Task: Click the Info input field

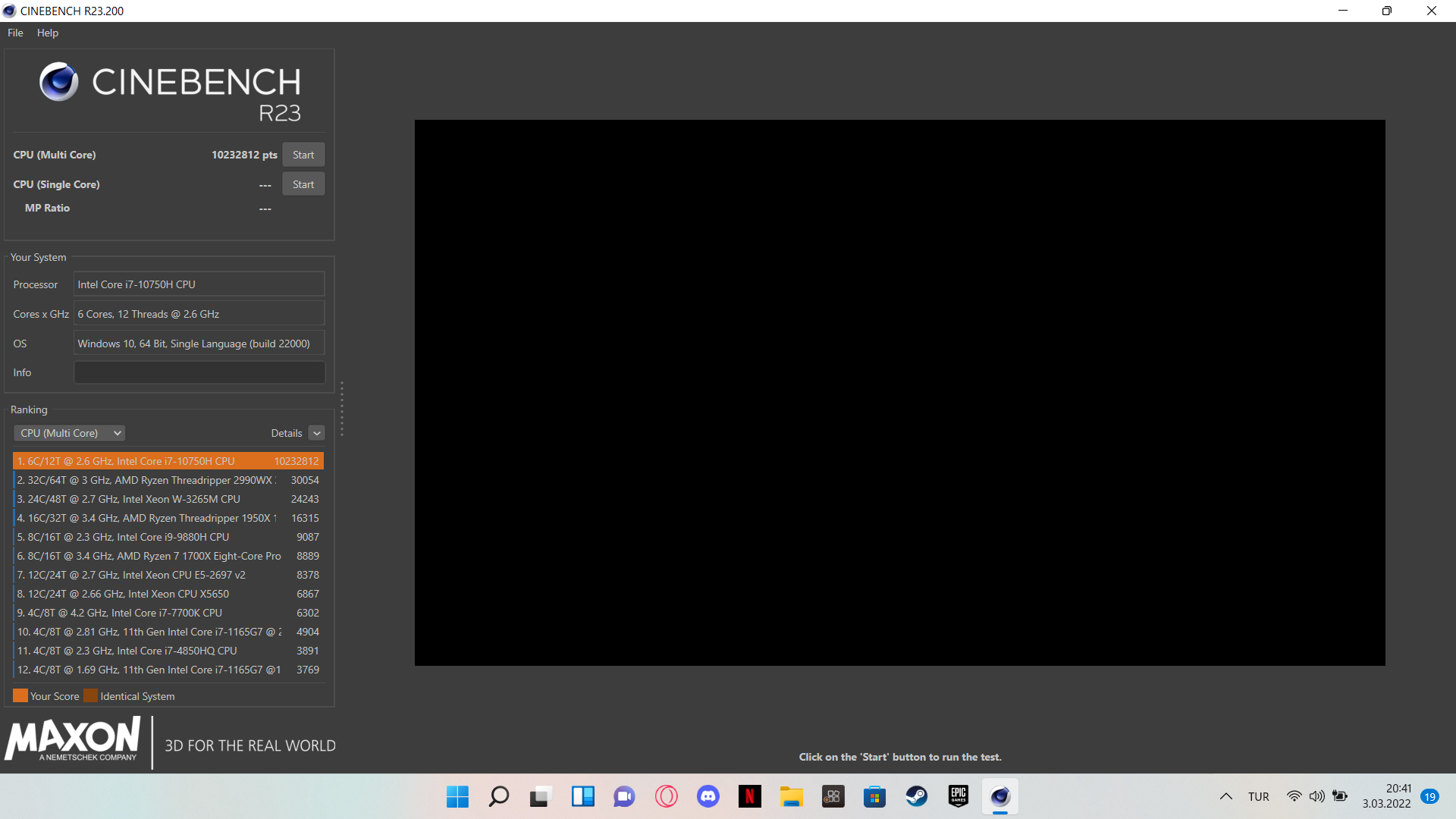Action: click(199, 372)
